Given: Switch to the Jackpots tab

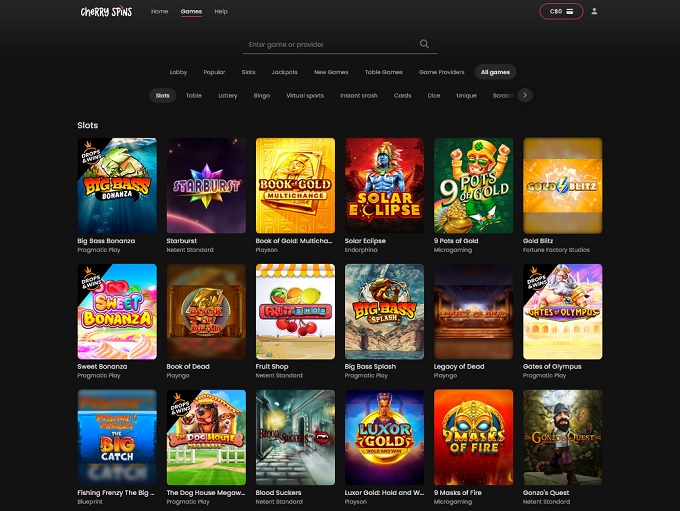Looking at the screenshot, I should point(284,72).
